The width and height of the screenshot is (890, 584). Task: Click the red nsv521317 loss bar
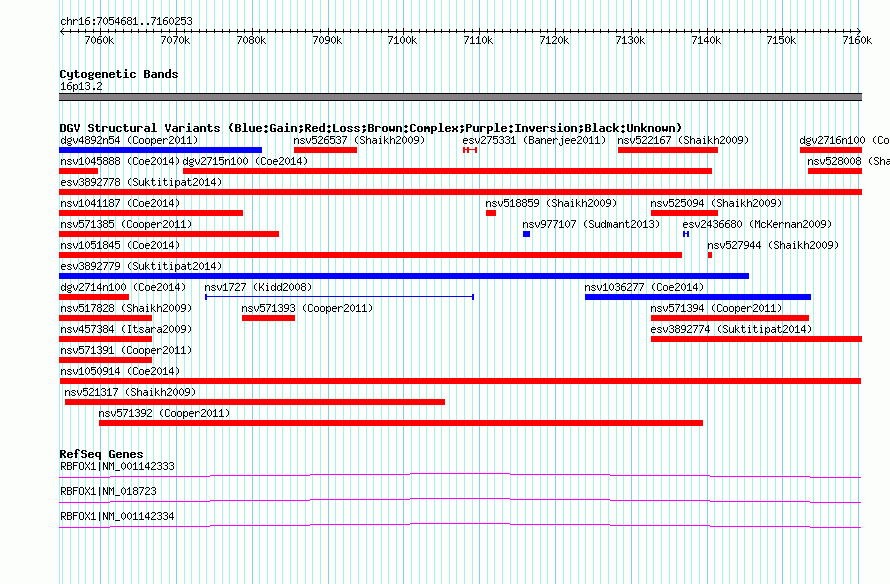255,402
